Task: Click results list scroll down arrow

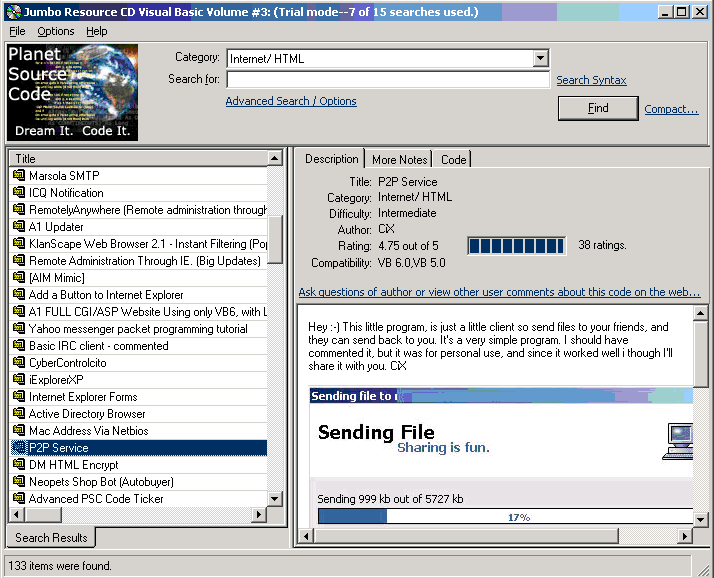Action: click(x=275, y=498)
